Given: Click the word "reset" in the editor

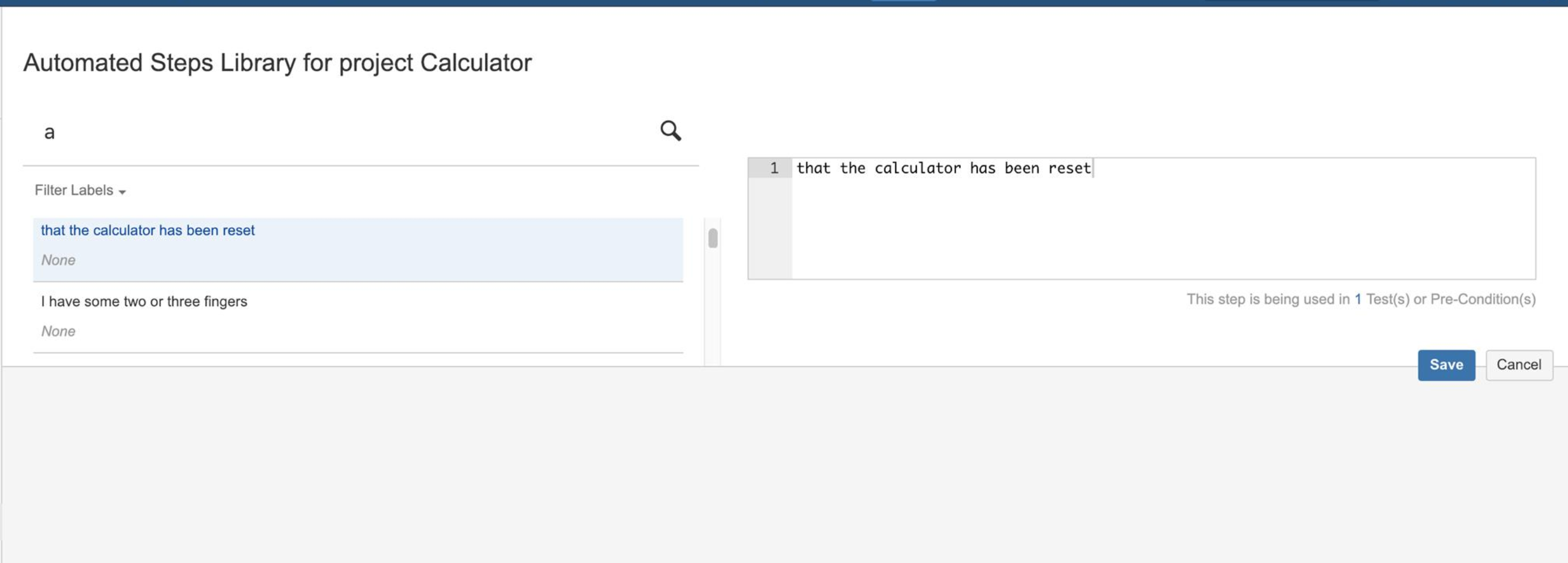Looking at the screenshot, I should pos(1070,169).
